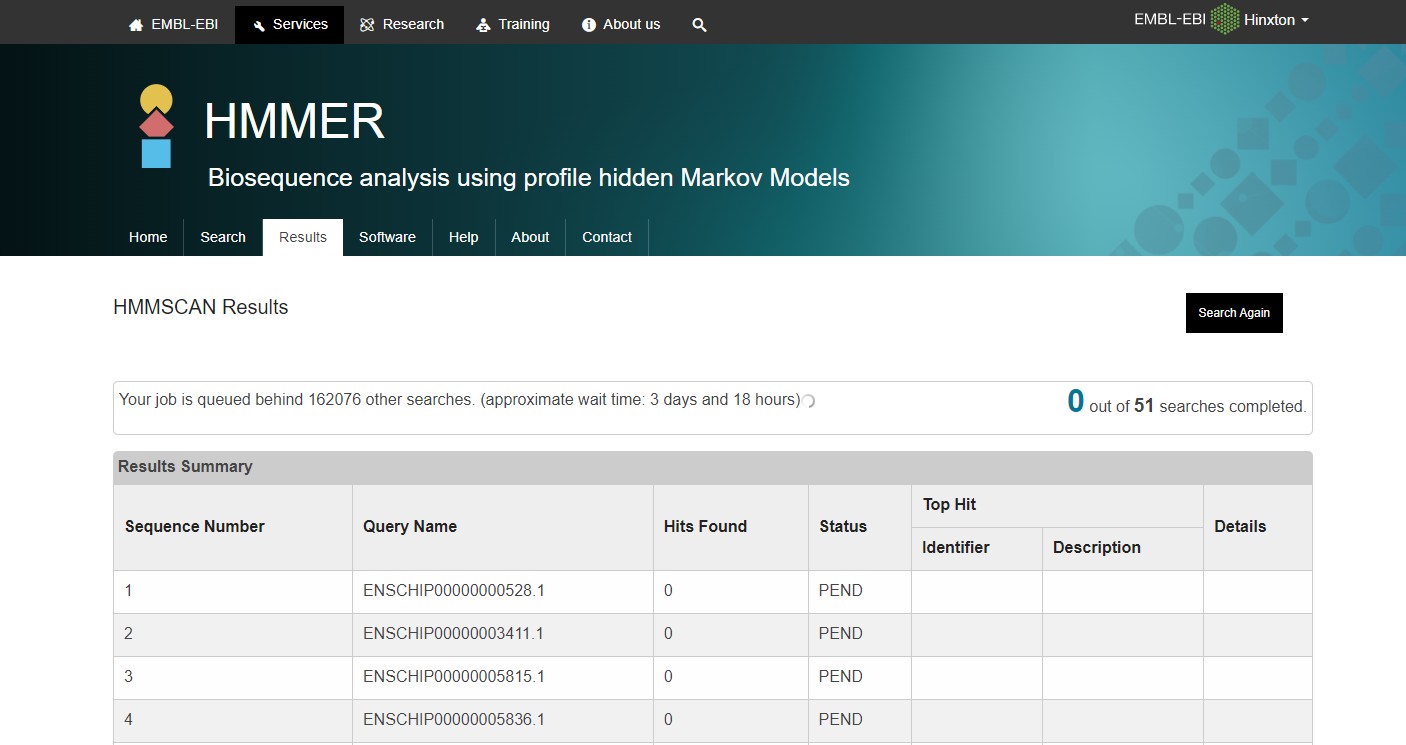Open the Training menu

pos(512,24)
